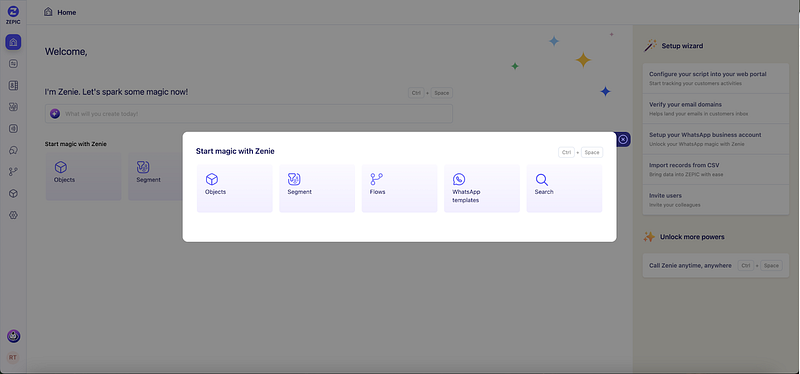800x374 pixels.
Task: Click the Ctrl key badge in the dialog header
Action: point(566,152)
